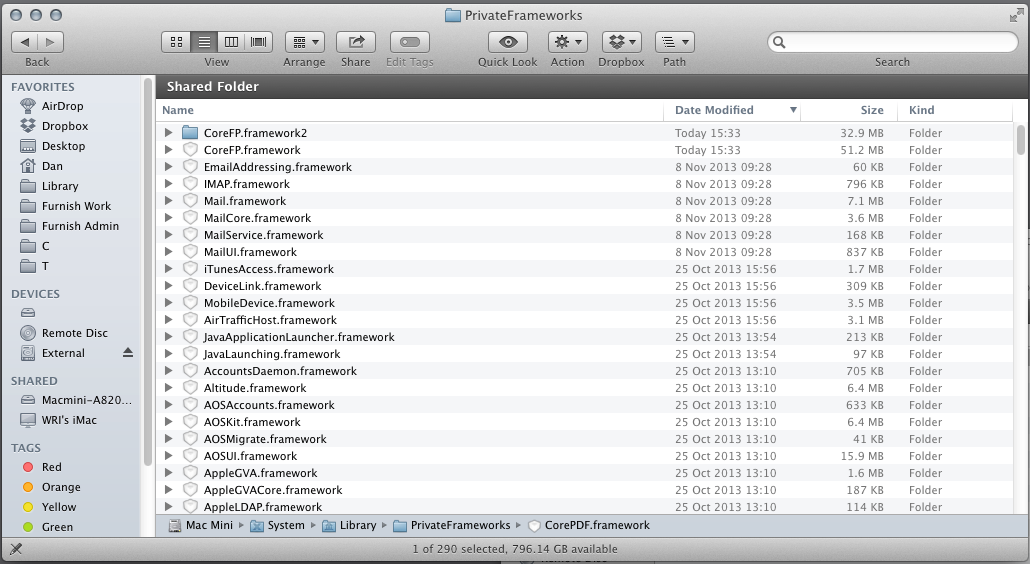Eject the External drive
1030x564 pixels.
tap(128, 353)
